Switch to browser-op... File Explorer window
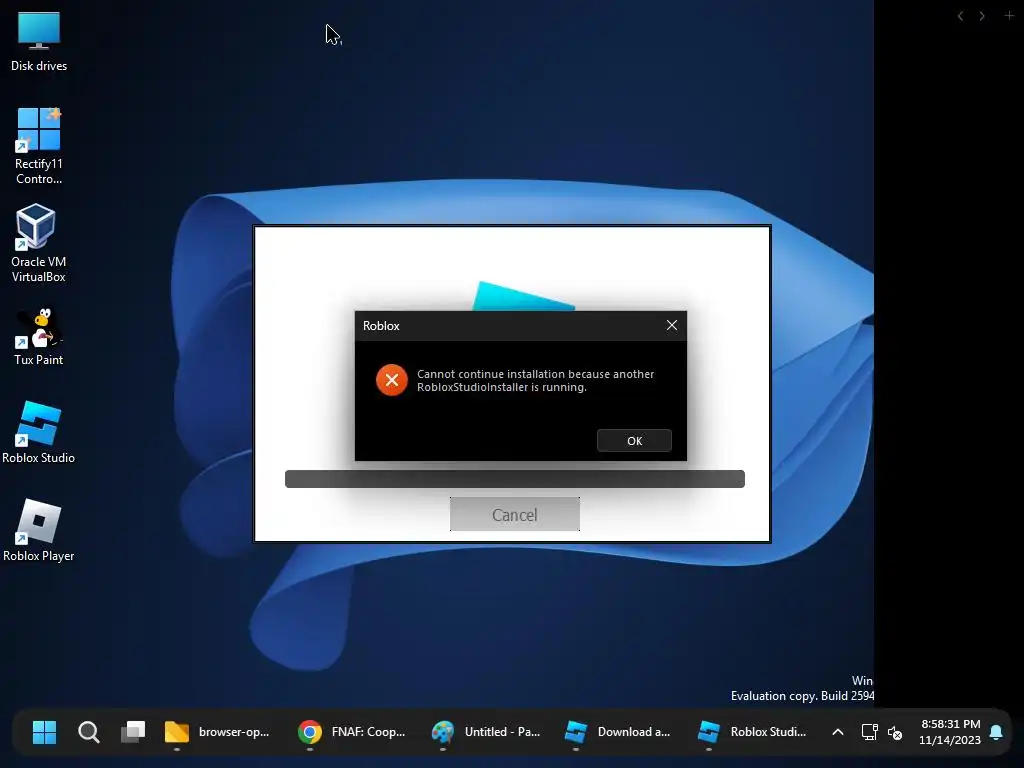The height and width of the screenshot is (768, 1024). coord(217,732)
